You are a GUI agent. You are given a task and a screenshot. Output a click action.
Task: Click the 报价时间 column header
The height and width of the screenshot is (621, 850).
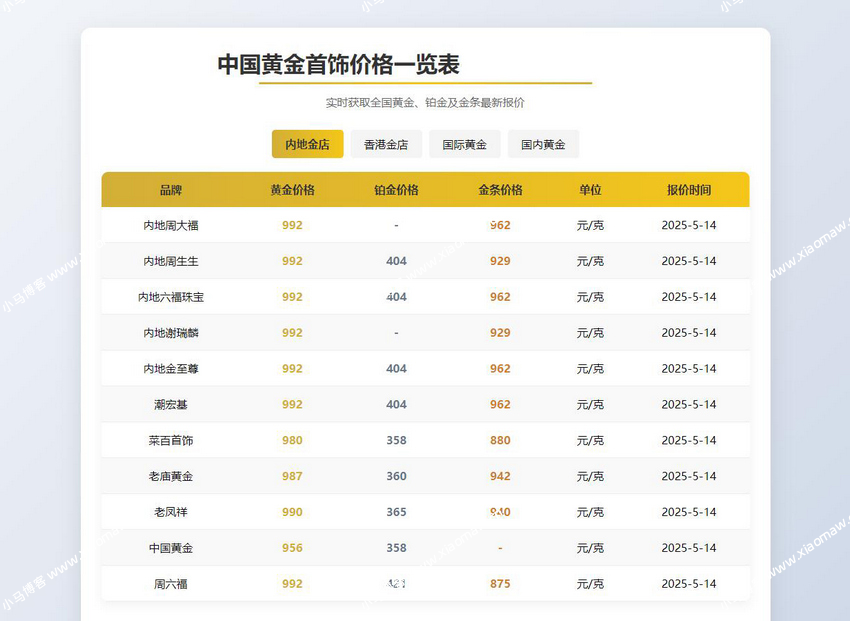(689, 190)
